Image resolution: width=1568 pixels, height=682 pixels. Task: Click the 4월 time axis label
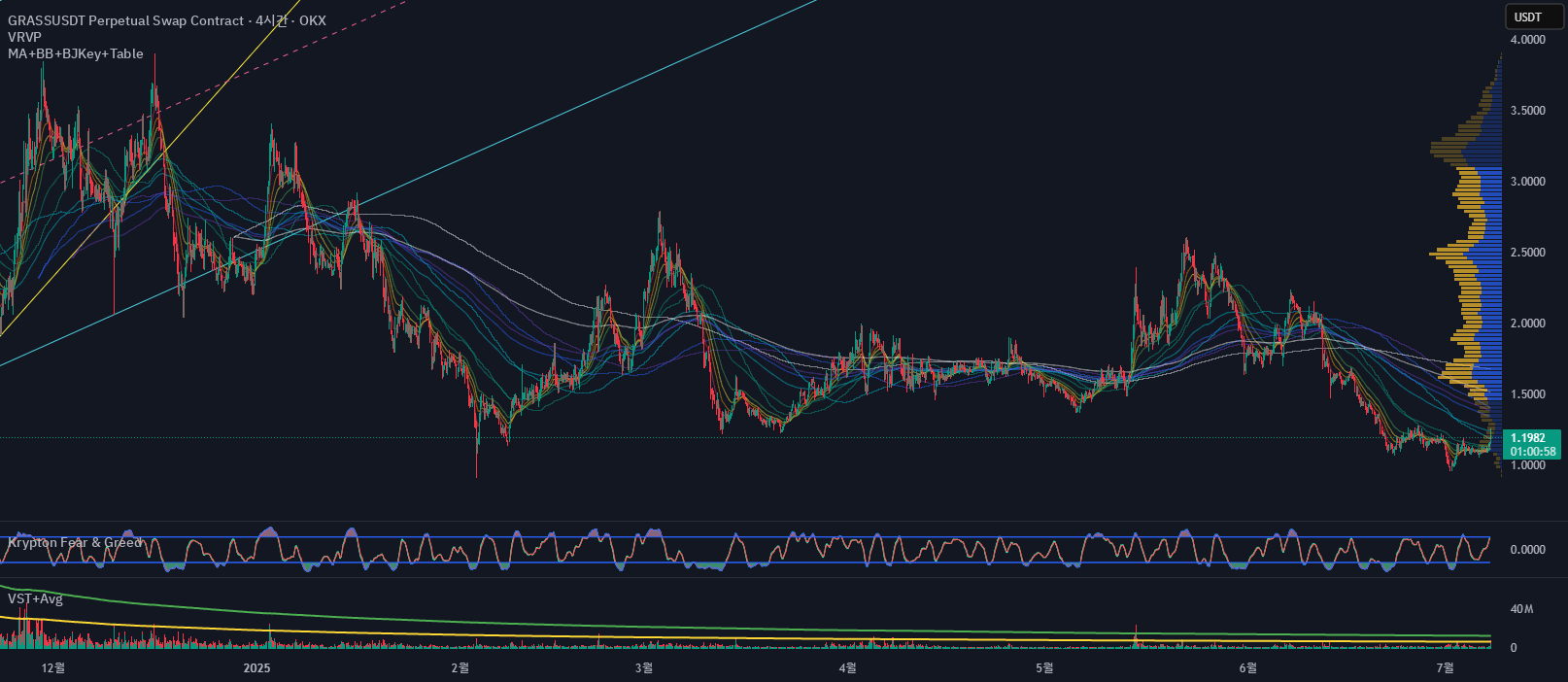click(847, 667)
